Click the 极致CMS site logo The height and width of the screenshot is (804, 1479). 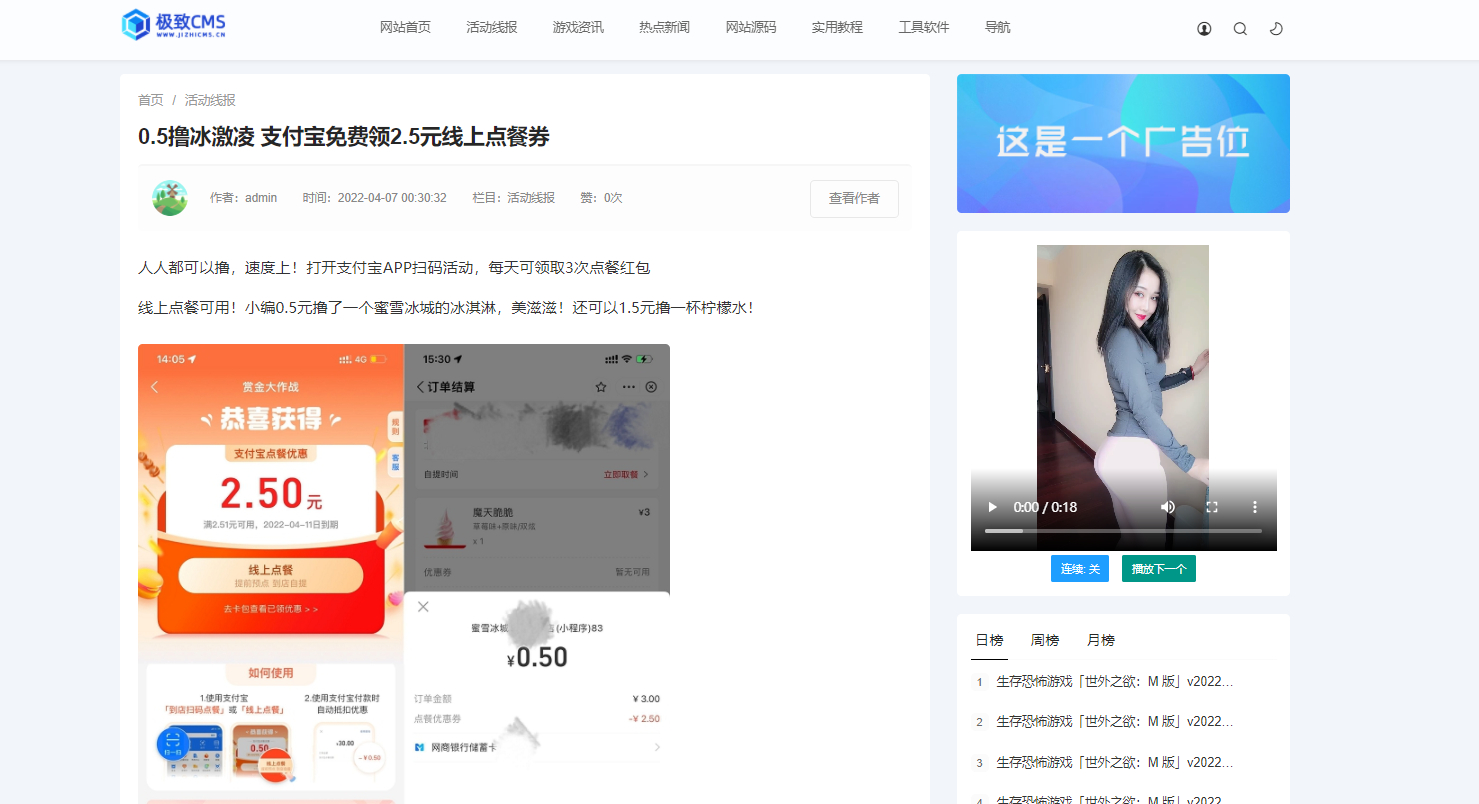[174, 25]
